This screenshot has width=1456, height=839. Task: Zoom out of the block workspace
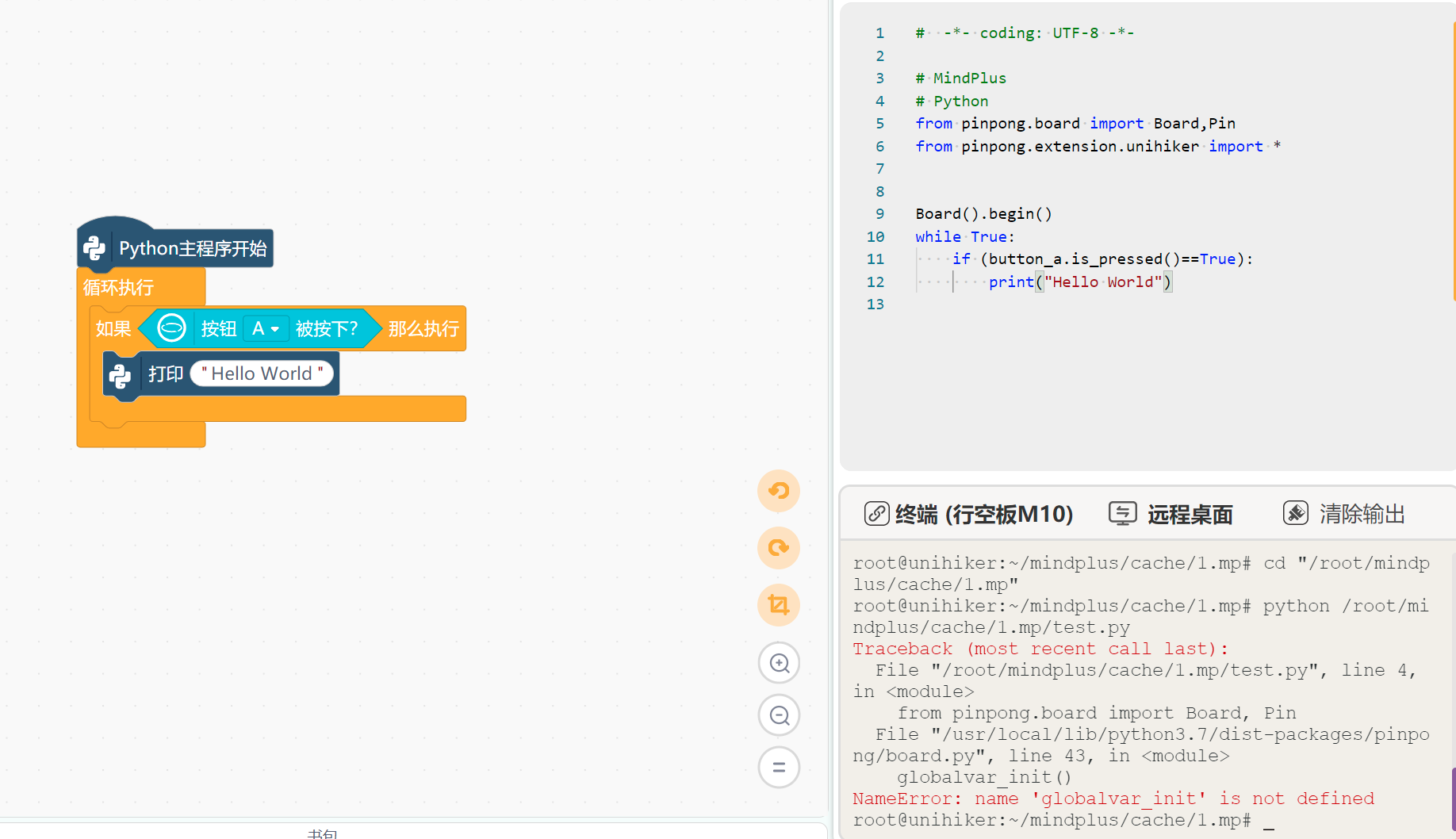[779, 715]
